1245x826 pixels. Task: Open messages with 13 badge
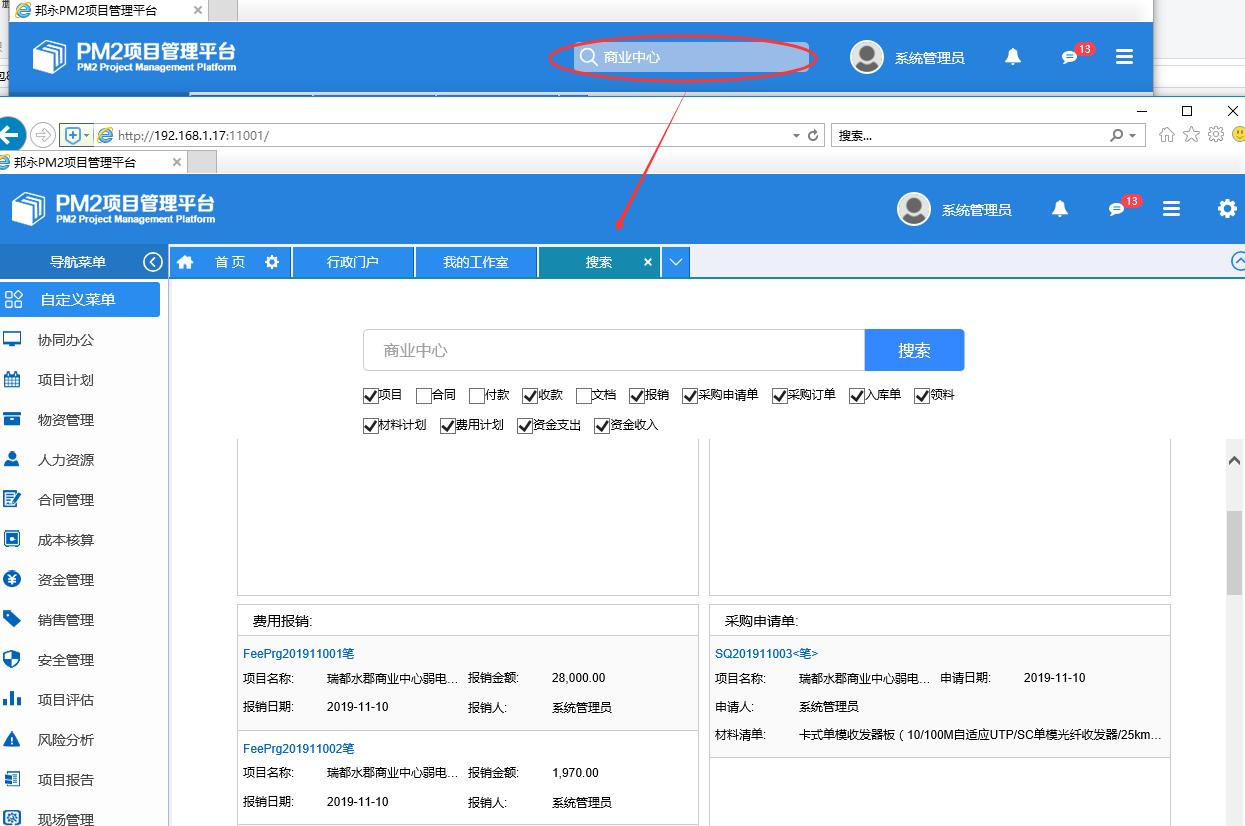point(1117,209)
